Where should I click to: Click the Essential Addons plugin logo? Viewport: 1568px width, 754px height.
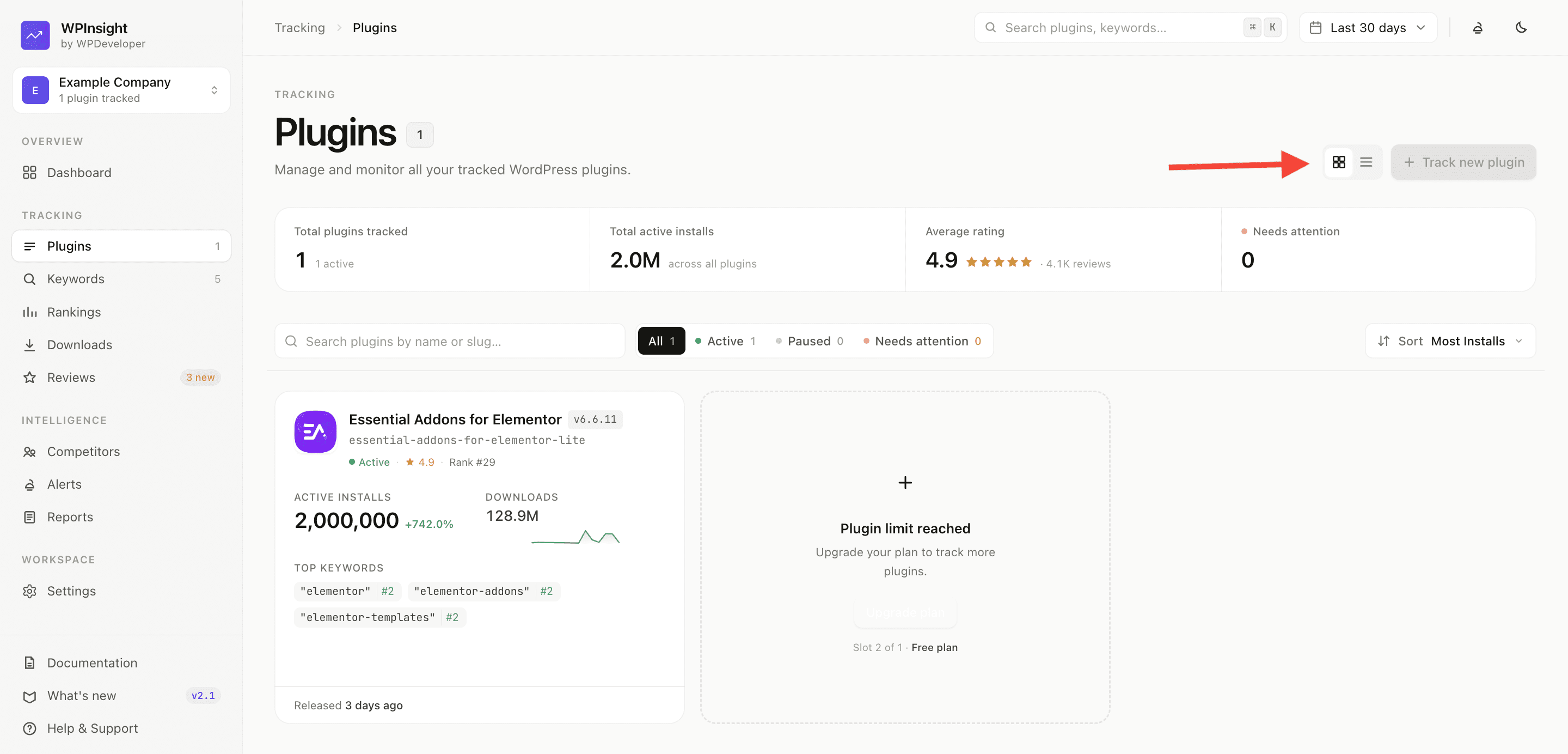tap(315, 432)
